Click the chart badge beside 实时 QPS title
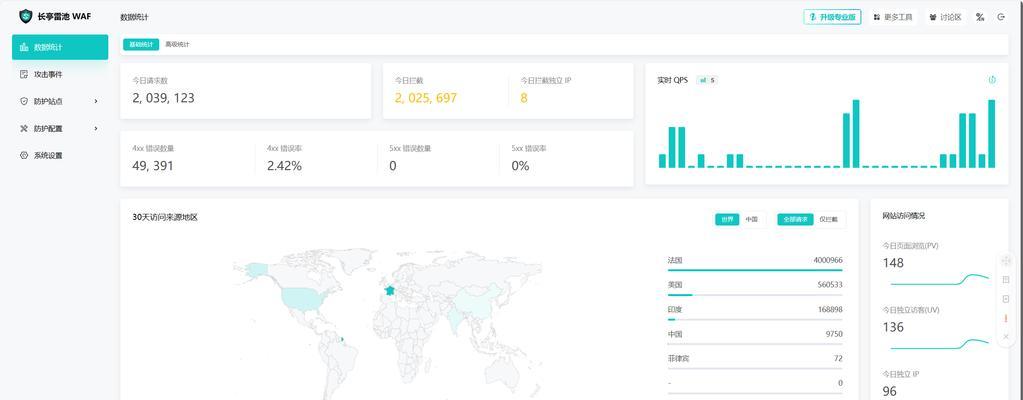 [707, 80]
